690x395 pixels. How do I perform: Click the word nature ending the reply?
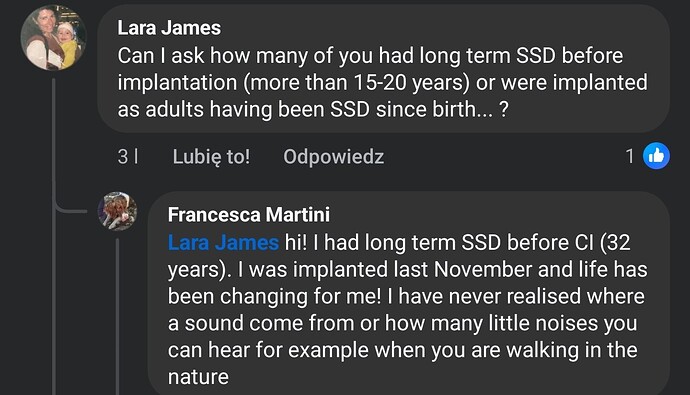[198, 377]
